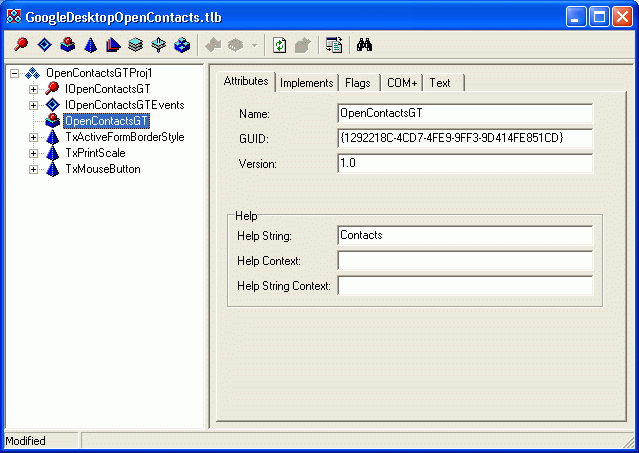Select OpenContactsGTProj1 in the tree
Viewport: 639px width, 453px height.
click(x=99, y=73)
